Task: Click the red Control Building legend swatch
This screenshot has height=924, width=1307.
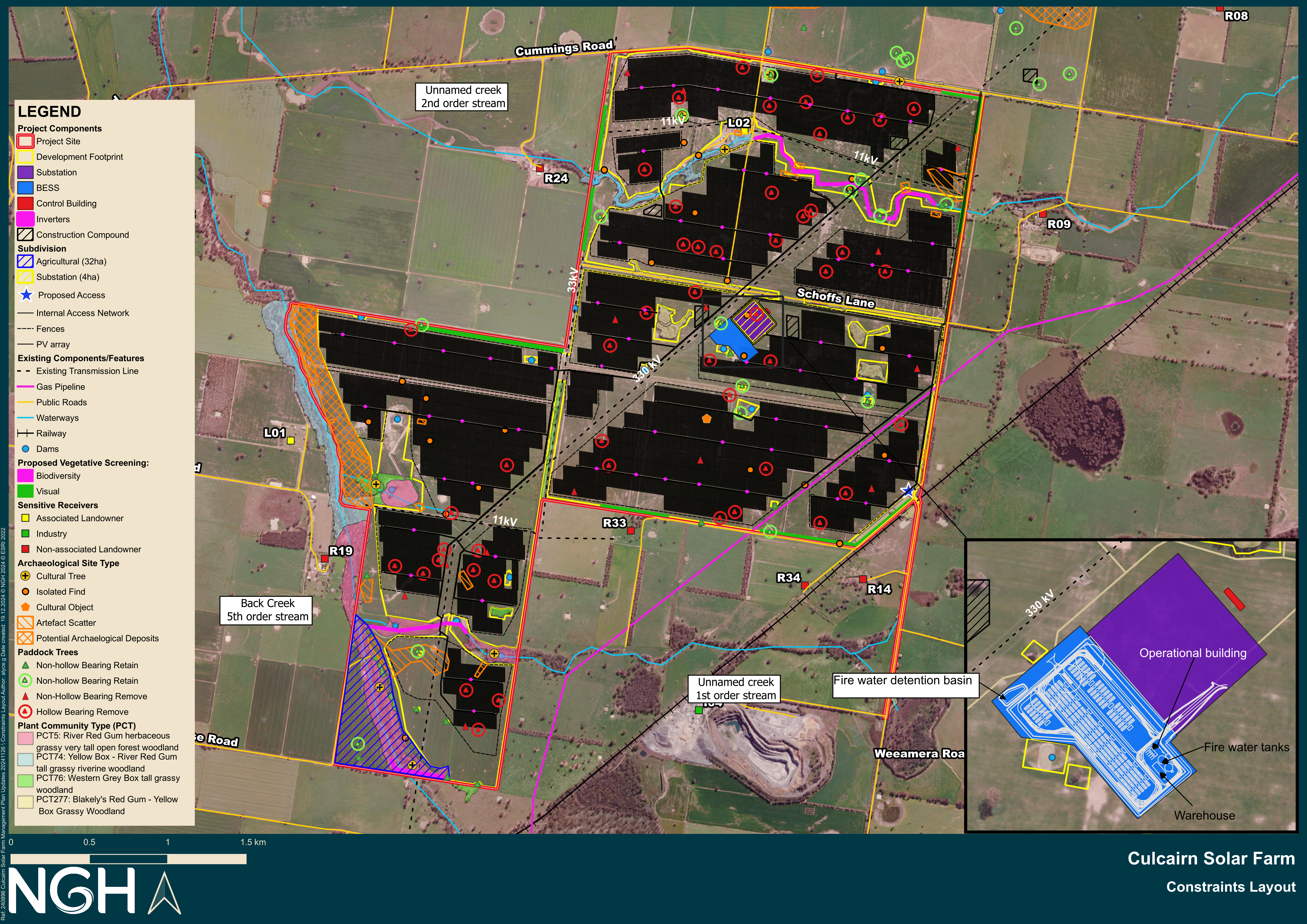Action: coord(25,203)
